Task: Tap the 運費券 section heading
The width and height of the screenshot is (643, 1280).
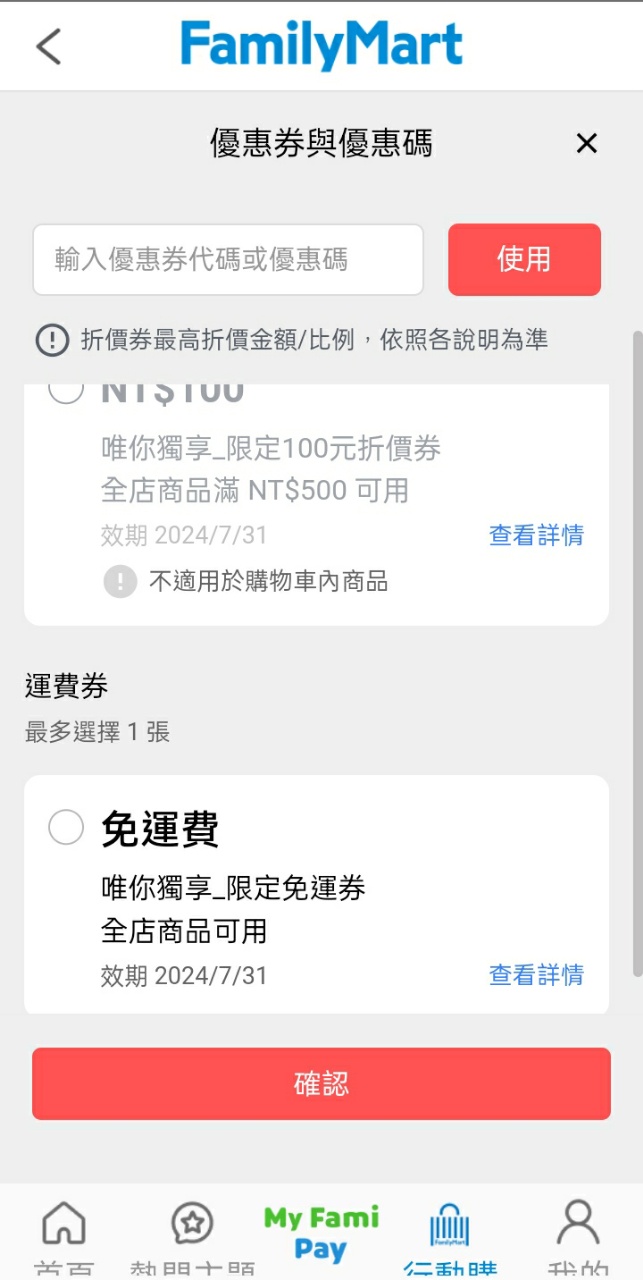Action: point(66,686)
